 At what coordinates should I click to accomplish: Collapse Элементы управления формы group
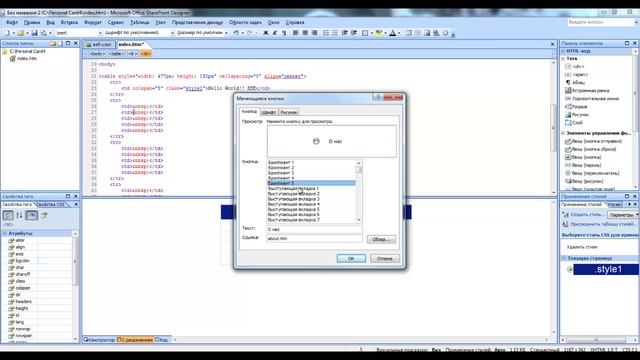[x=563, y=133]
